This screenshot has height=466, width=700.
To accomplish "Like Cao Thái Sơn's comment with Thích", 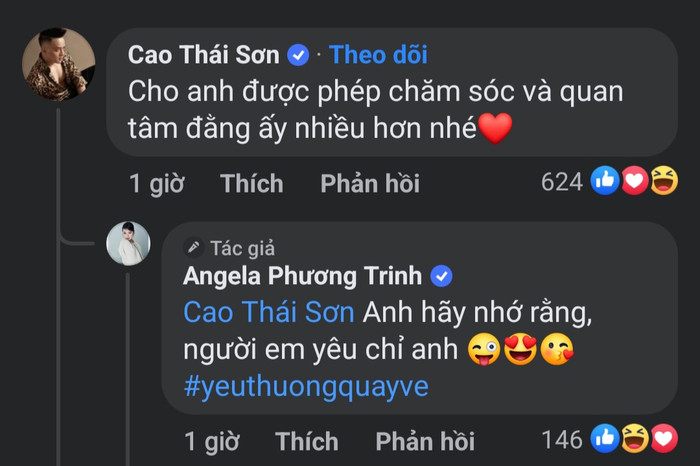I will [x=251, y=183].
